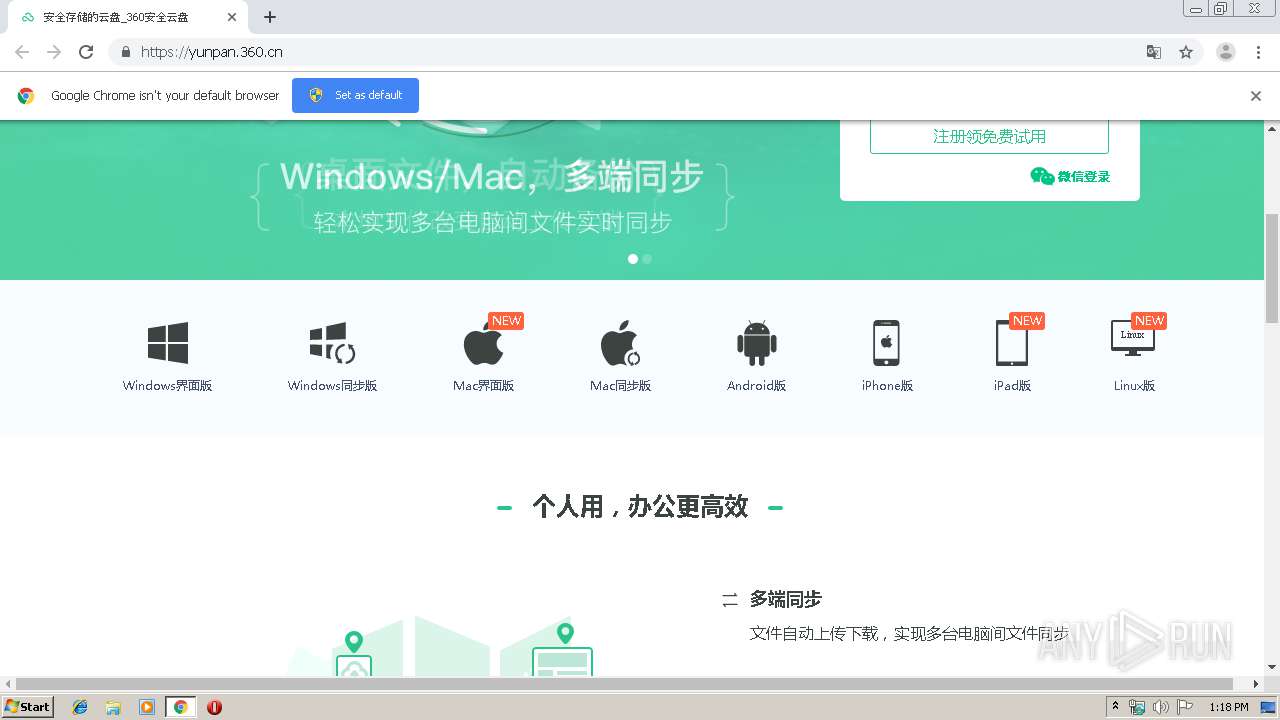Open the media player taskbar icon
This screenshot has height=720, width=1280.
[147, 707]
